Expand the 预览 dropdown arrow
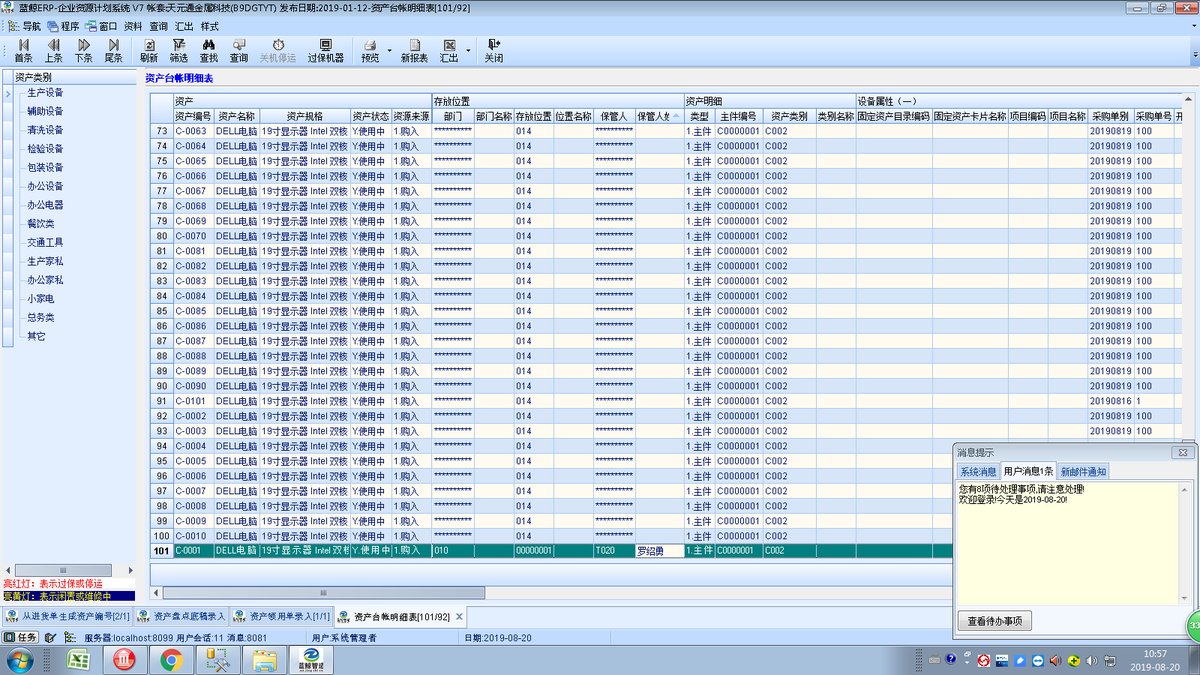 (389, 51)
